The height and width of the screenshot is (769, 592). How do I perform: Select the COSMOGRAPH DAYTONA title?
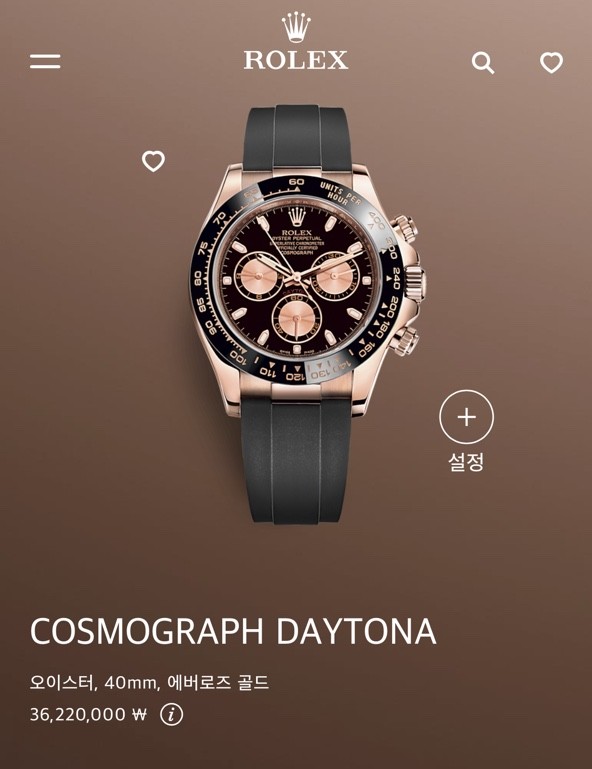click(233, 631)
